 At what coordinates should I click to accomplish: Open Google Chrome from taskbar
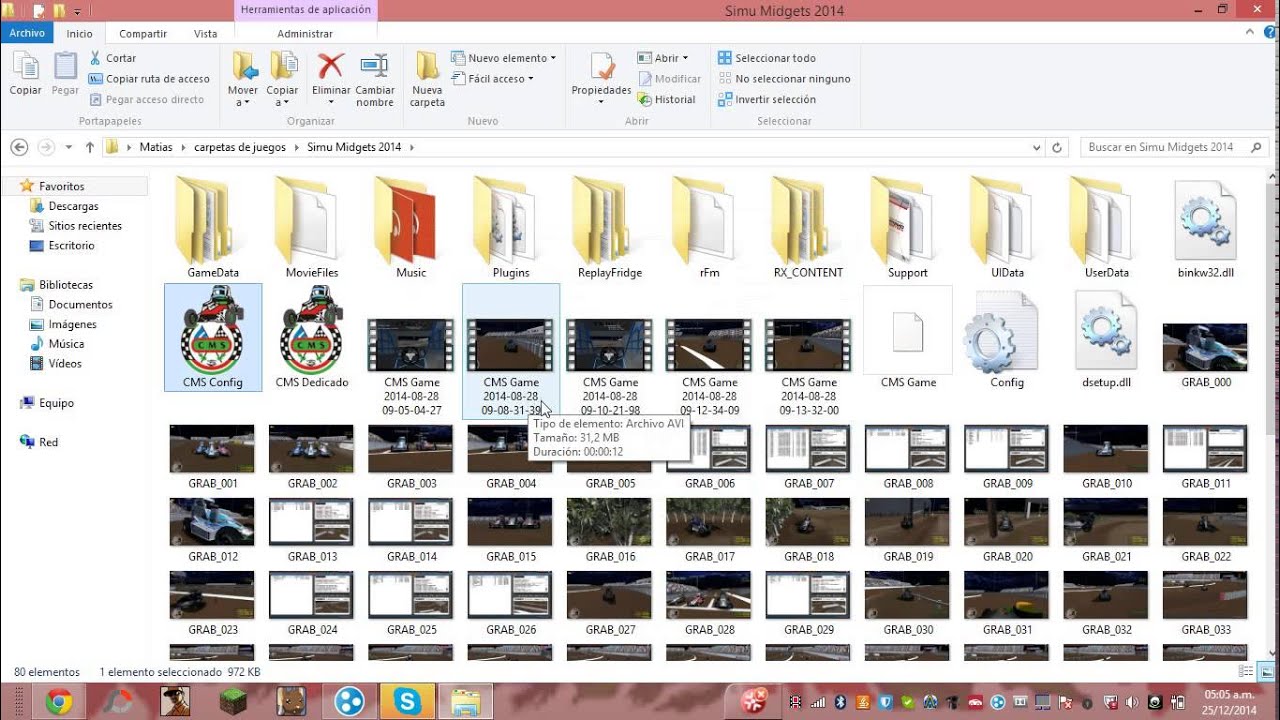click(x=58, y=702)
